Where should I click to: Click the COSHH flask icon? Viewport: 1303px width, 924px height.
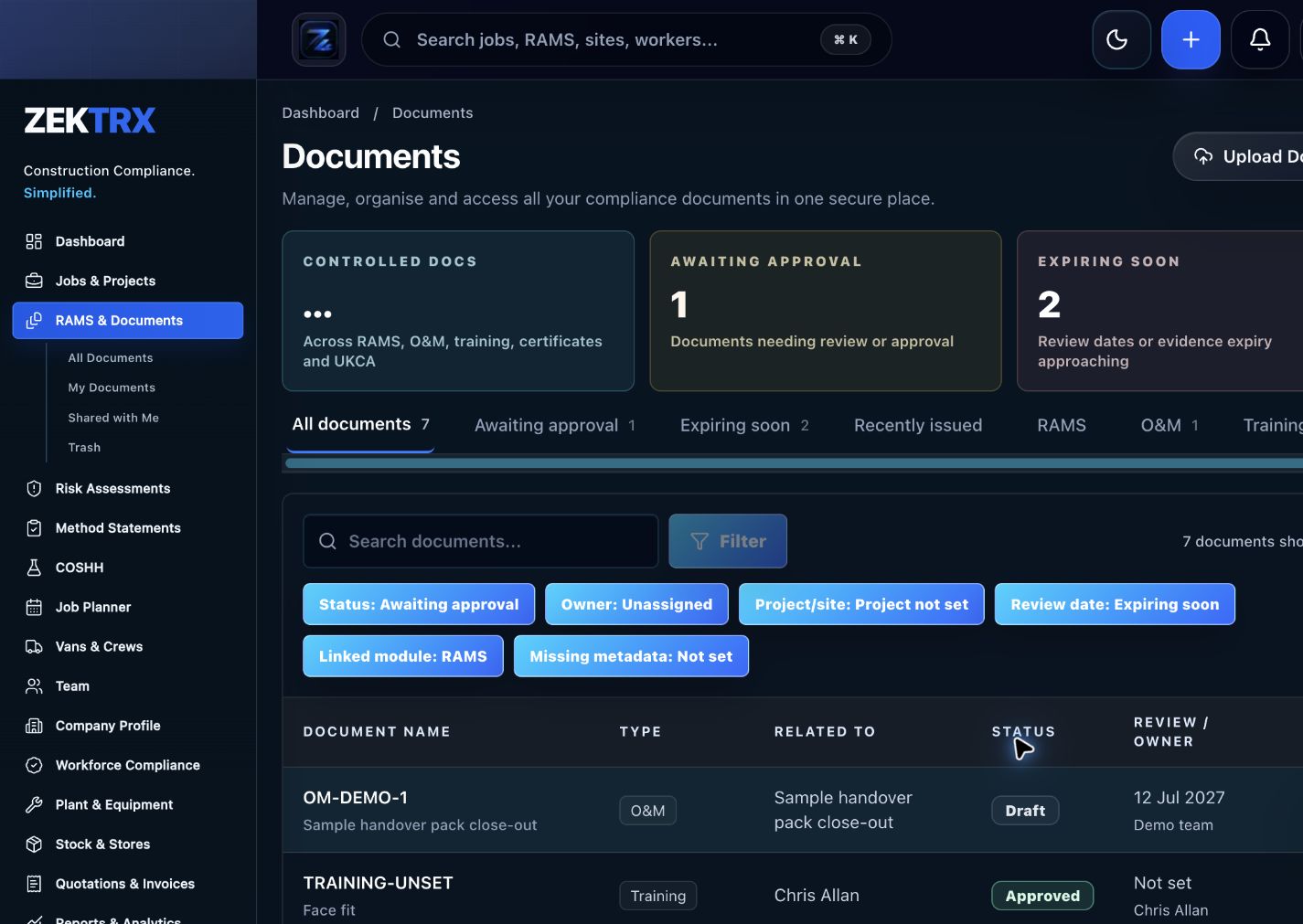(x=34, y=568)
